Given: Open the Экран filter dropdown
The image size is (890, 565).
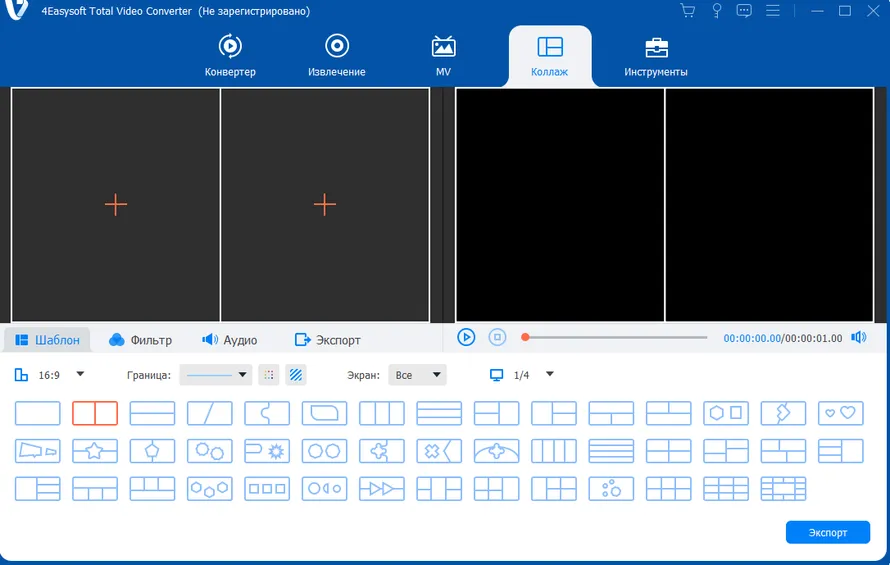Looking at the screenshot, I should pos(417,375).
